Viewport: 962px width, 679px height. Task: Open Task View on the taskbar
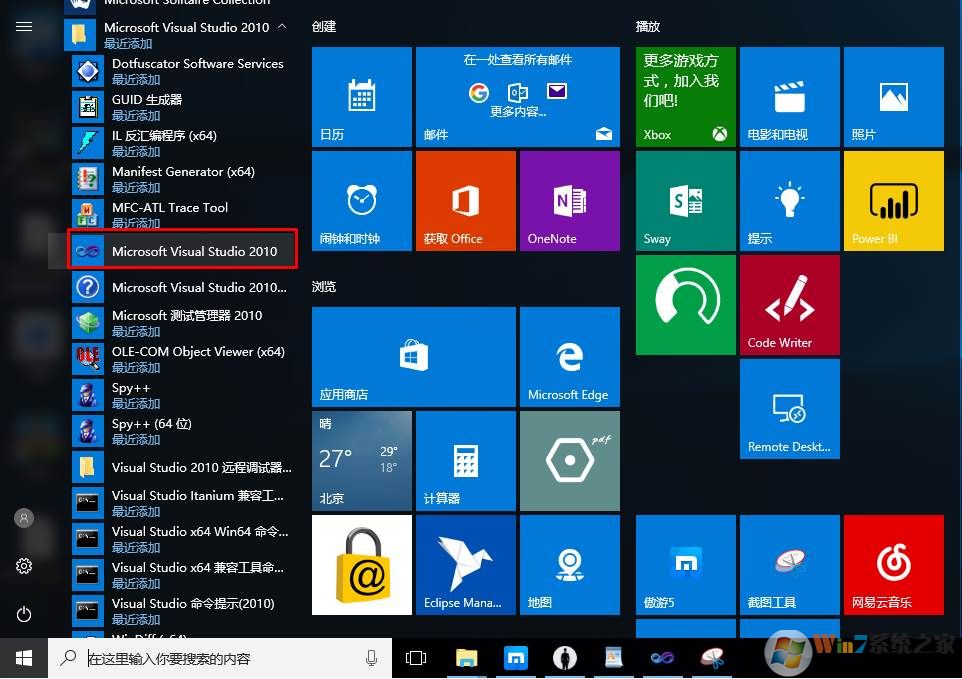416,658
